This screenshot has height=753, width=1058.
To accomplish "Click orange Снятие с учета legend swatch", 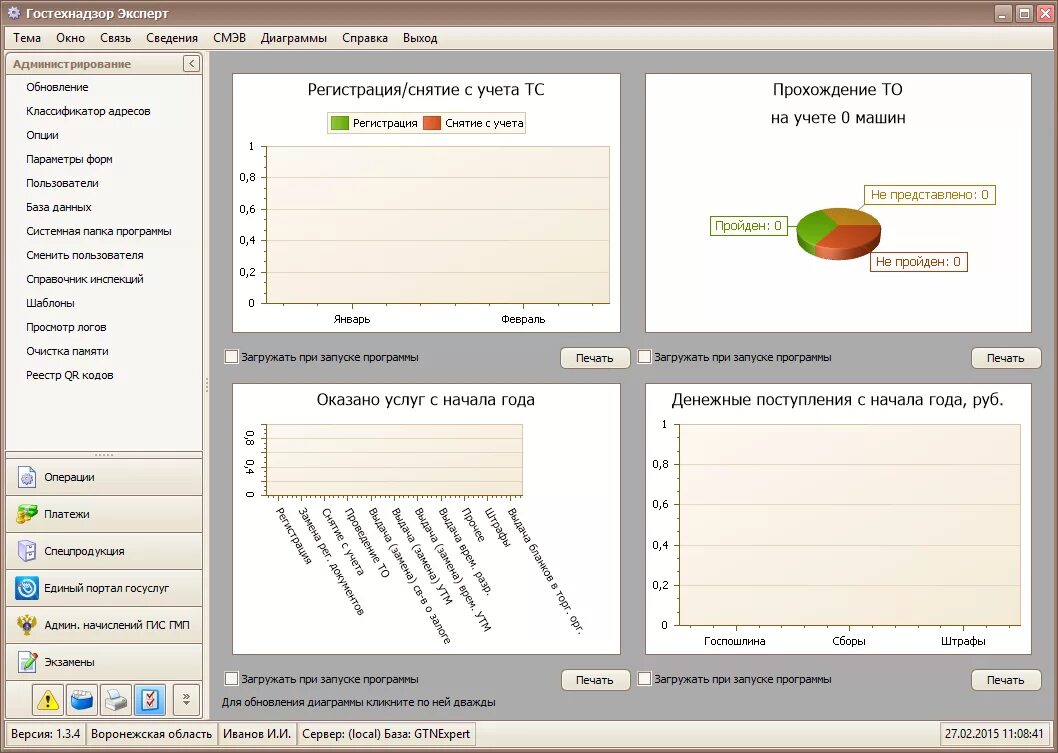I will 432,123.
